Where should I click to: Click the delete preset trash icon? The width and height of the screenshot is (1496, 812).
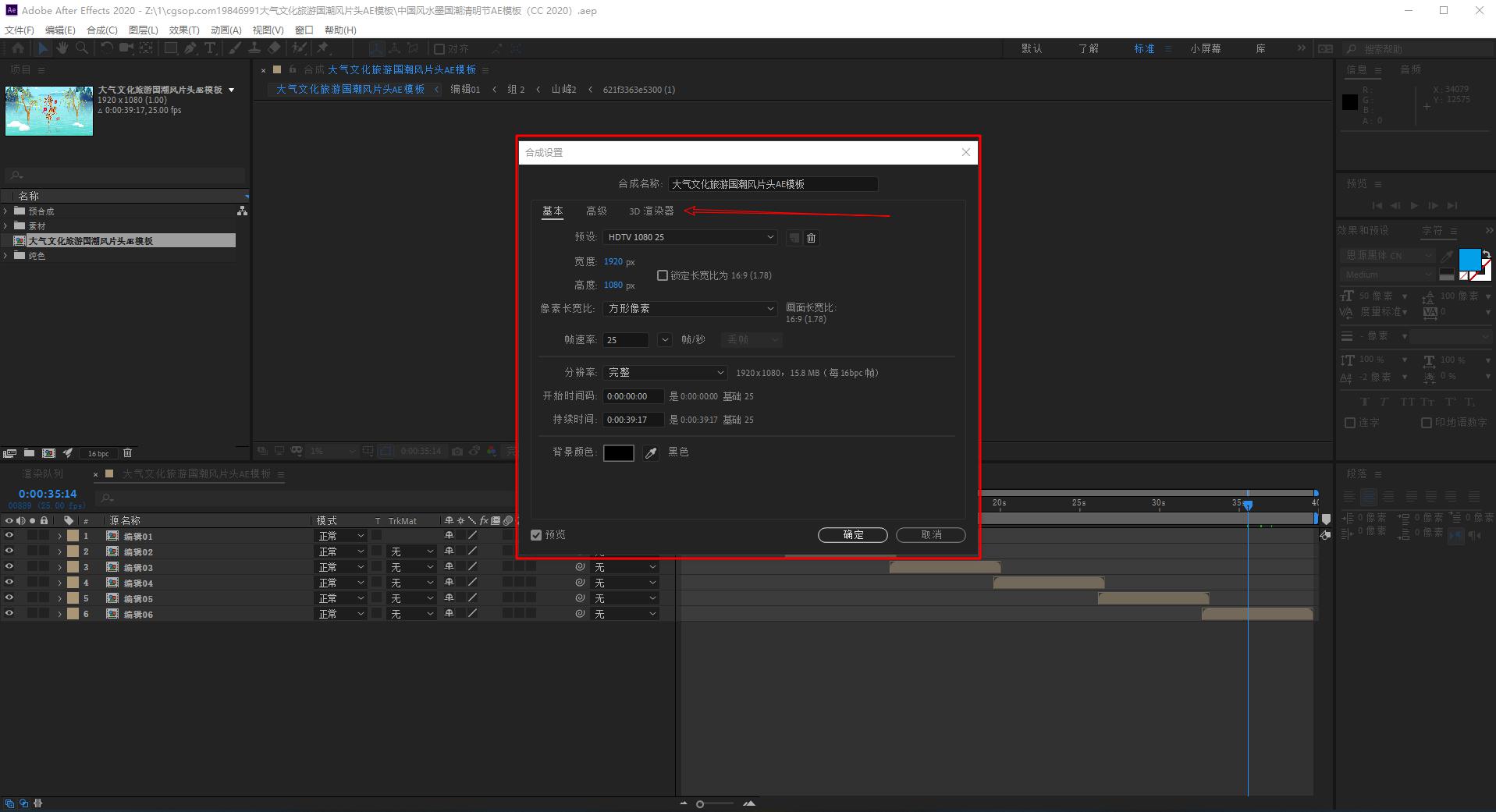pos(811,238)
